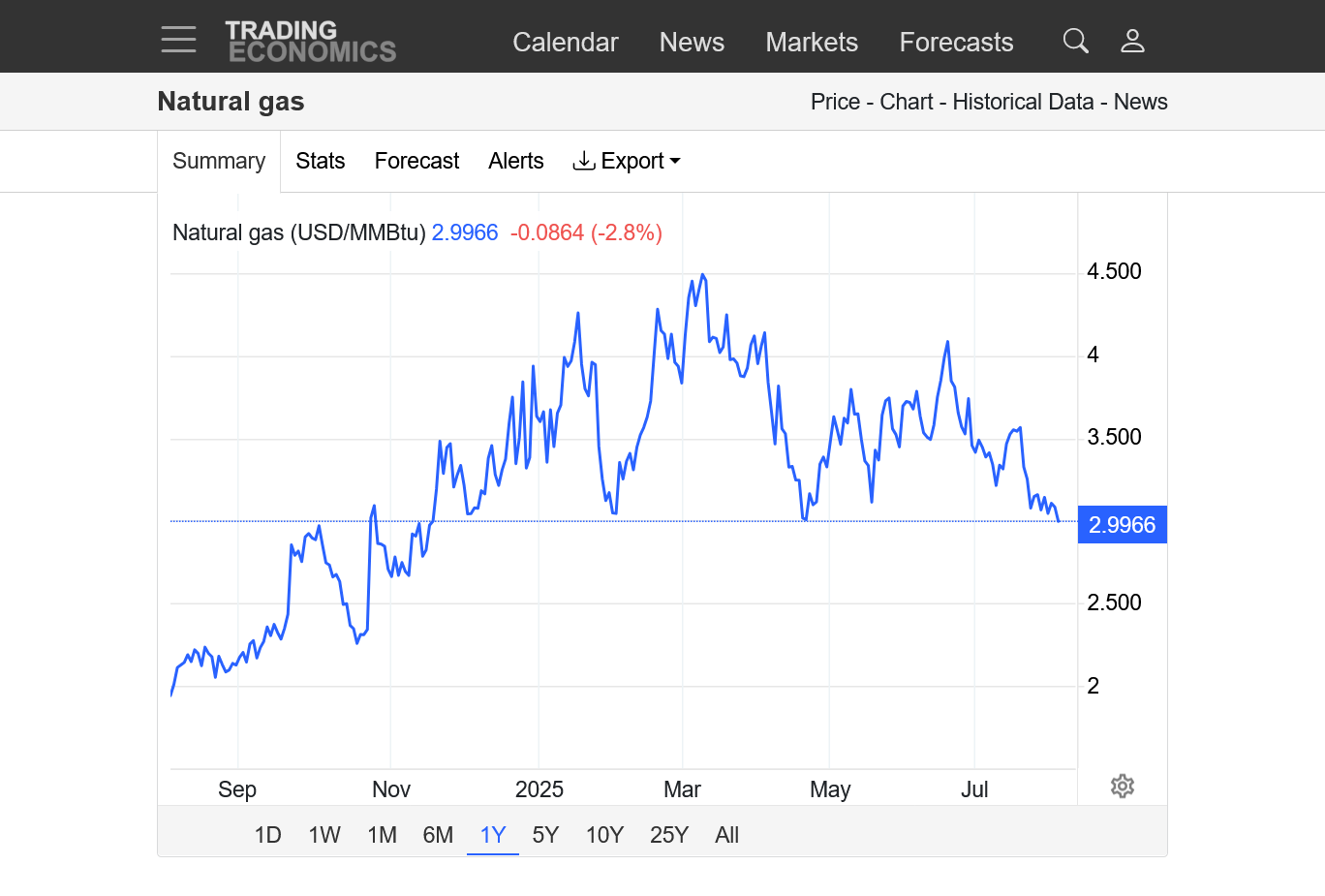
Task: Click the 'Price - Chart - Historical Data - News' text
Action: click(989, 102)
